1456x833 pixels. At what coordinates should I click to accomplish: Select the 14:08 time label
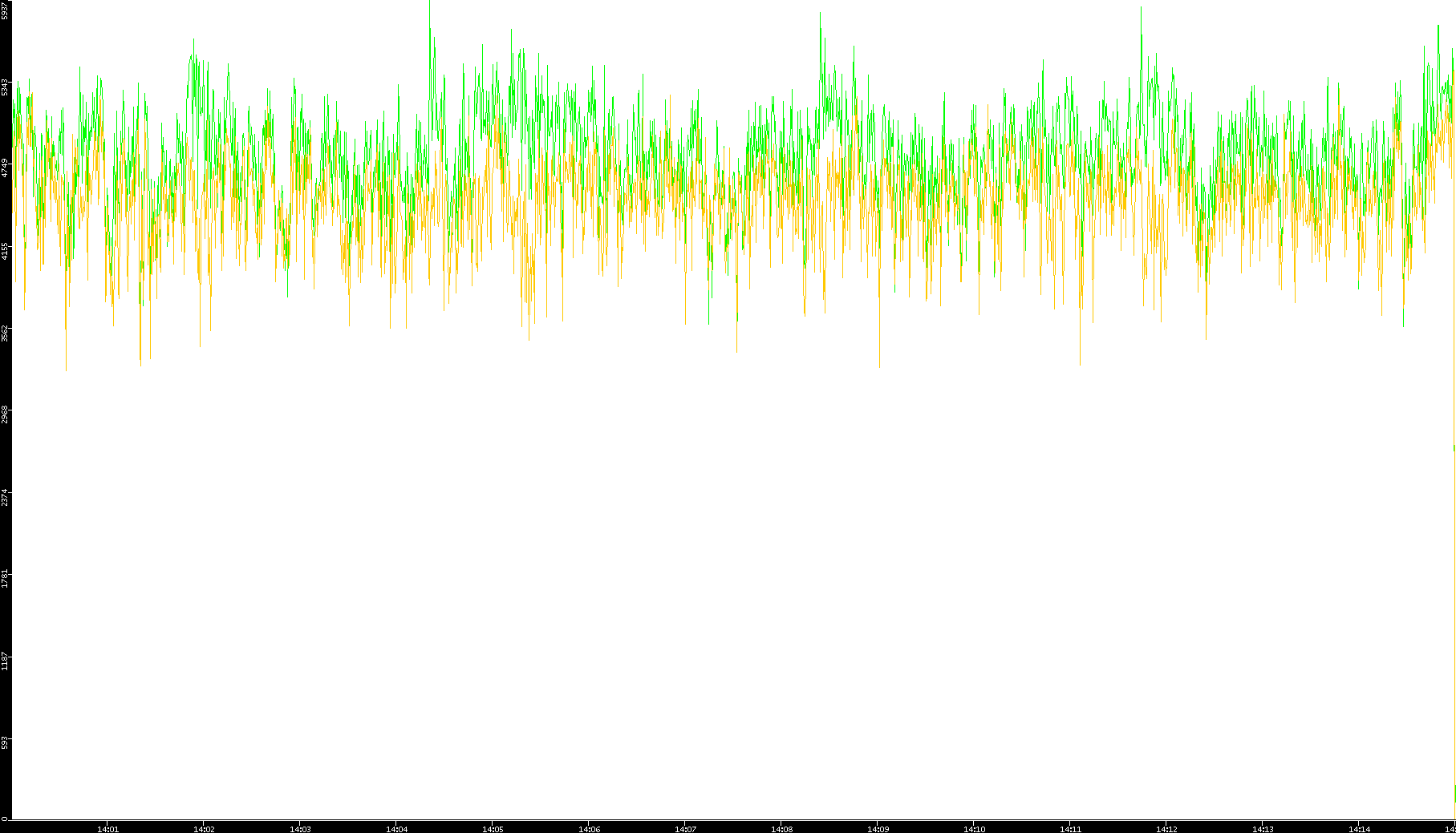781,829
